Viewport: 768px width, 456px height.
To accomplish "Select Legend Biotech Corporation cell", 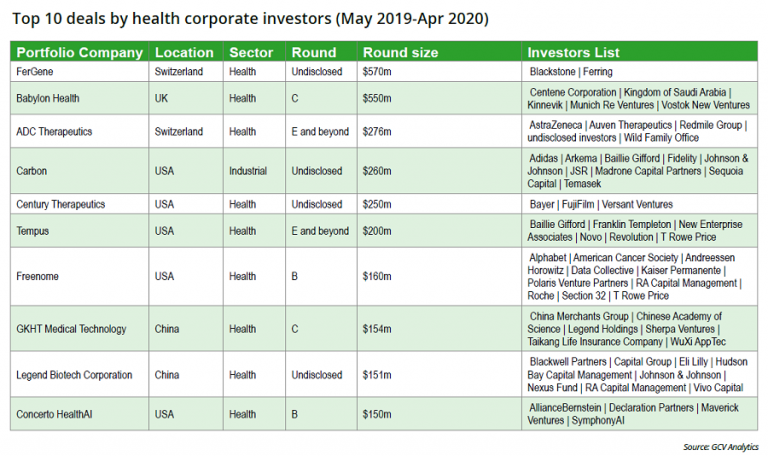I will 75,375.
